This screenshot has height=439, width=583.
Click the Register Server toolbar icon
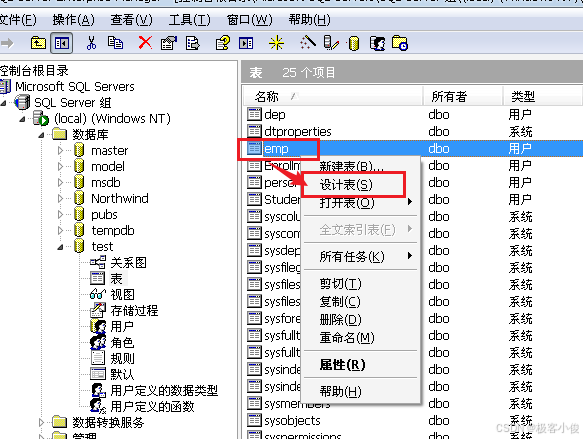coord(331,43)
